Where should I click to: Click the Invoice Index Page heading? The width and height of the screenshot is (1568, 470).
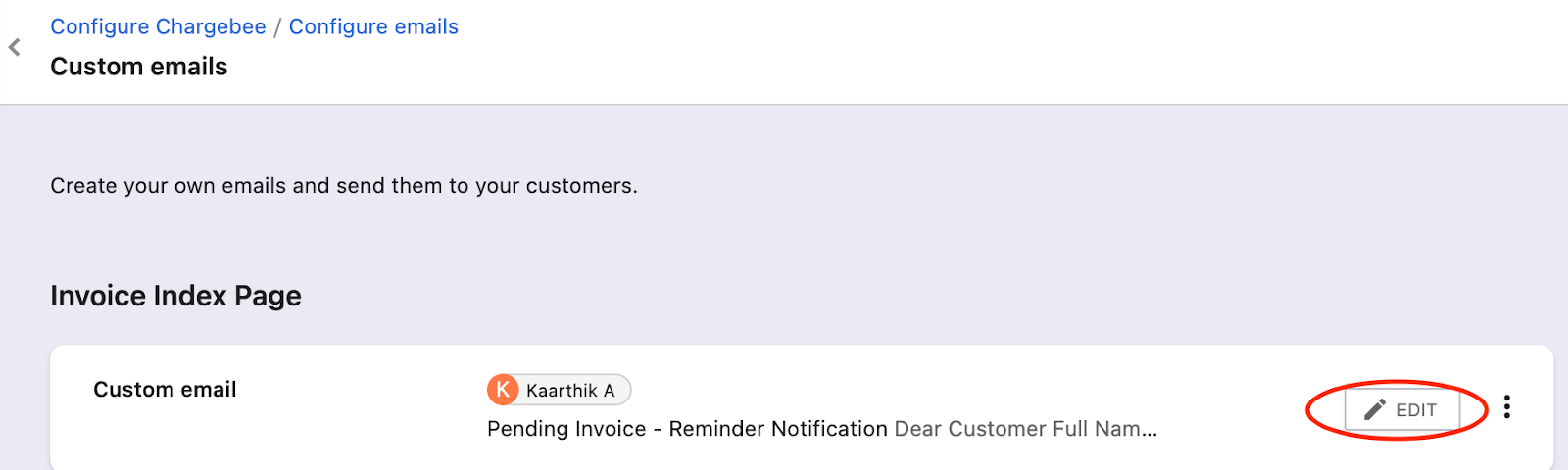[175, 296]
